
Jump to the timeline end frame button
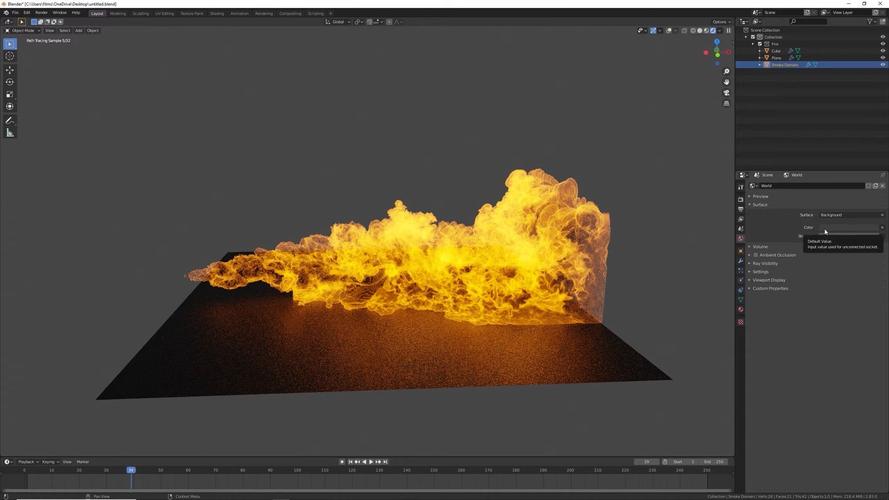[x=386, y=462]
